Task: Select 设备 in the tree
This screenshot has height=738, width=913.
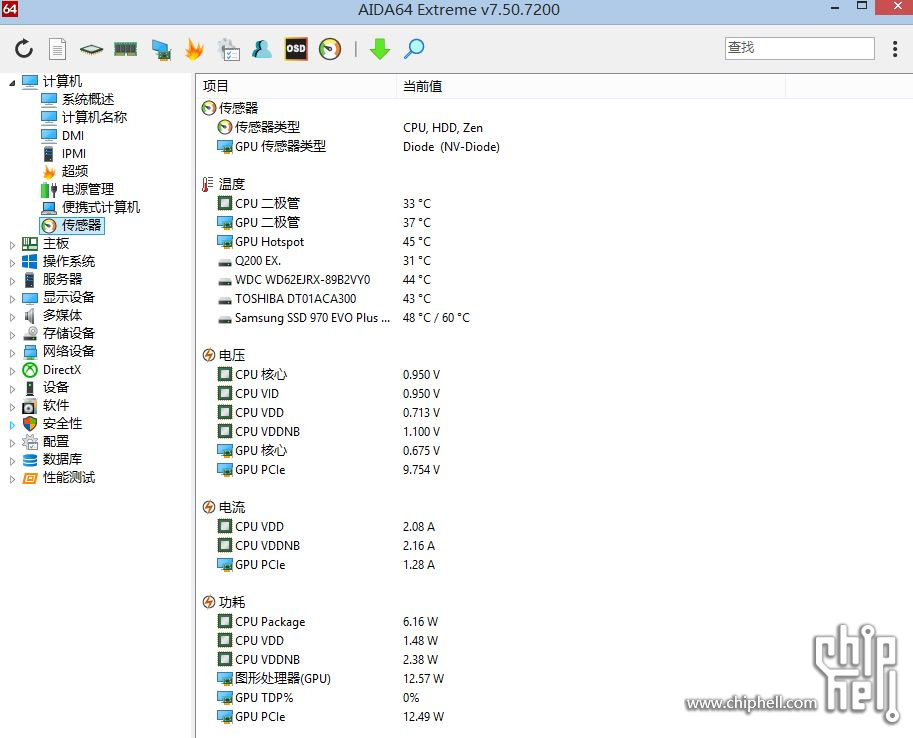Action: [x=56, y=387]
